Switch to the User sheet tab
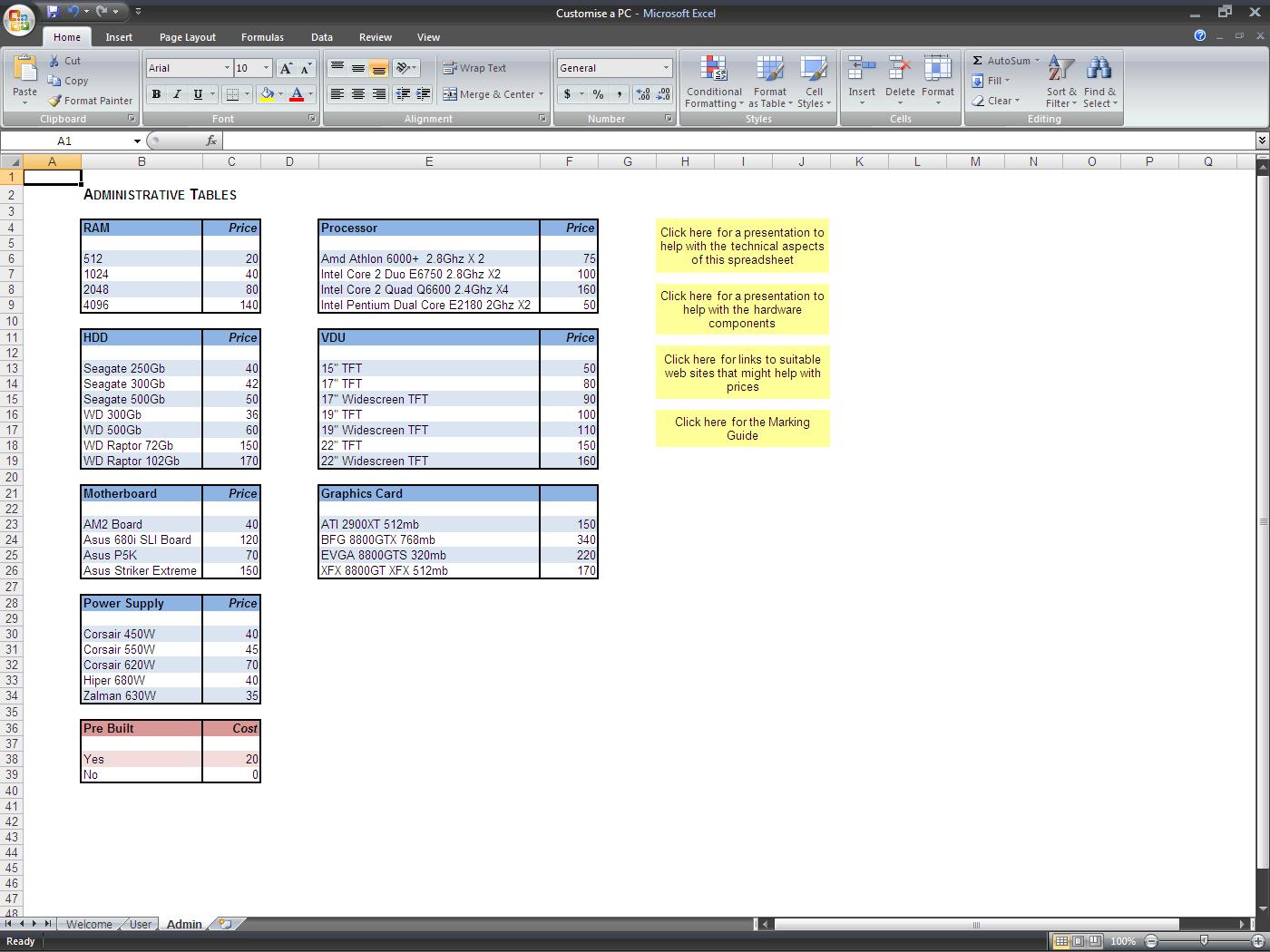 tap(141, 924)
